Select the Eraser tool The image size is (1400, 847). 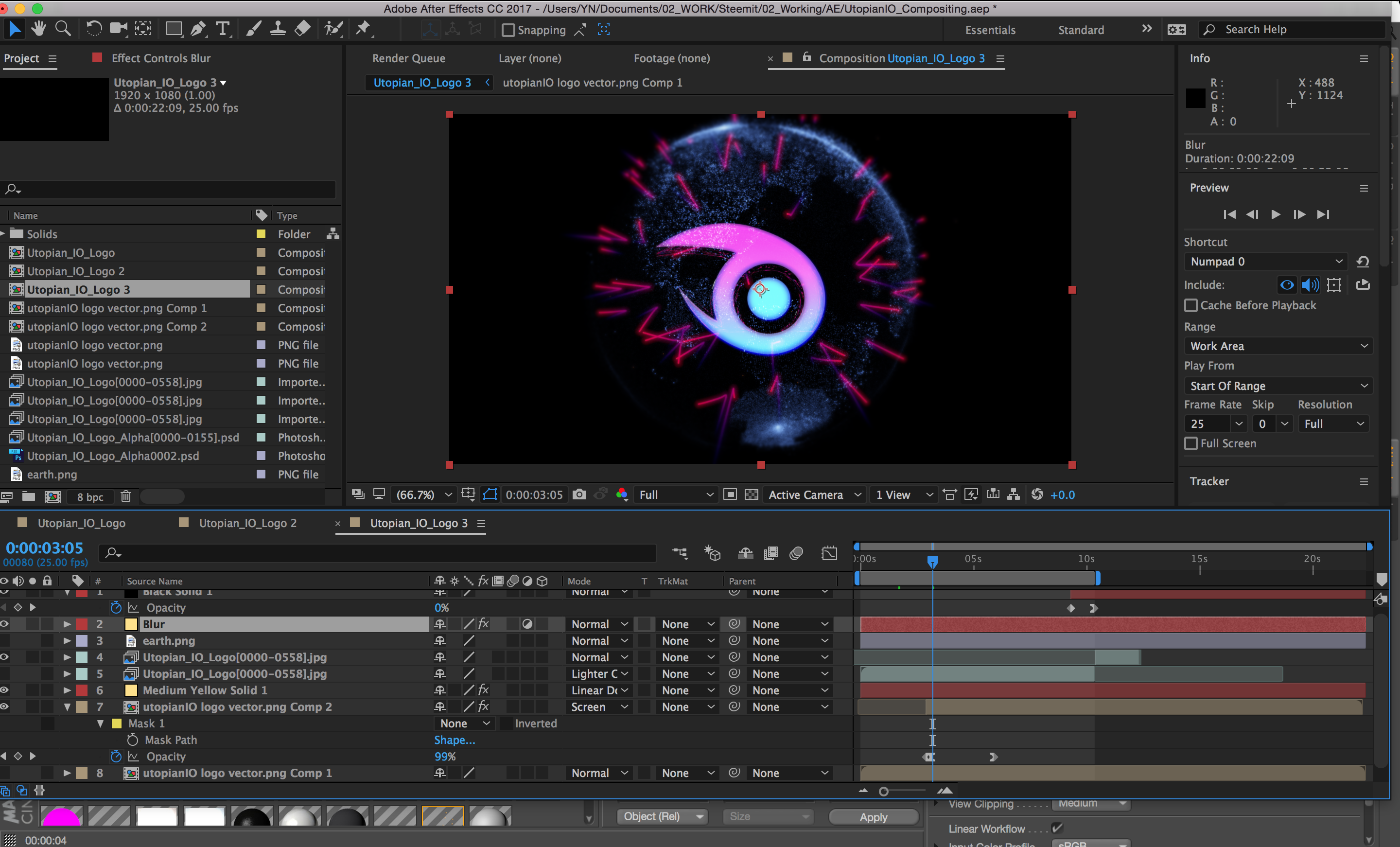302,29
